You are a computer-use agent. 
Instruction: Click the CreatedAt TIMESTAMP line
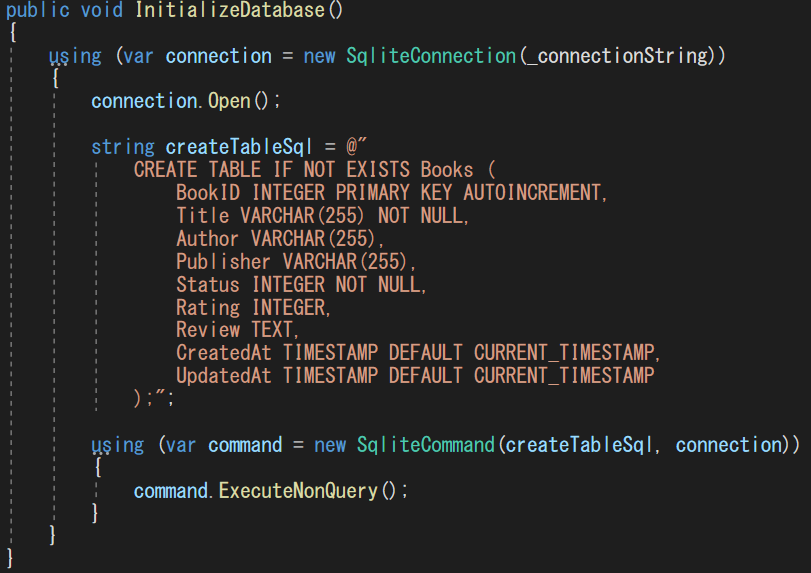[x=419, y=353]
